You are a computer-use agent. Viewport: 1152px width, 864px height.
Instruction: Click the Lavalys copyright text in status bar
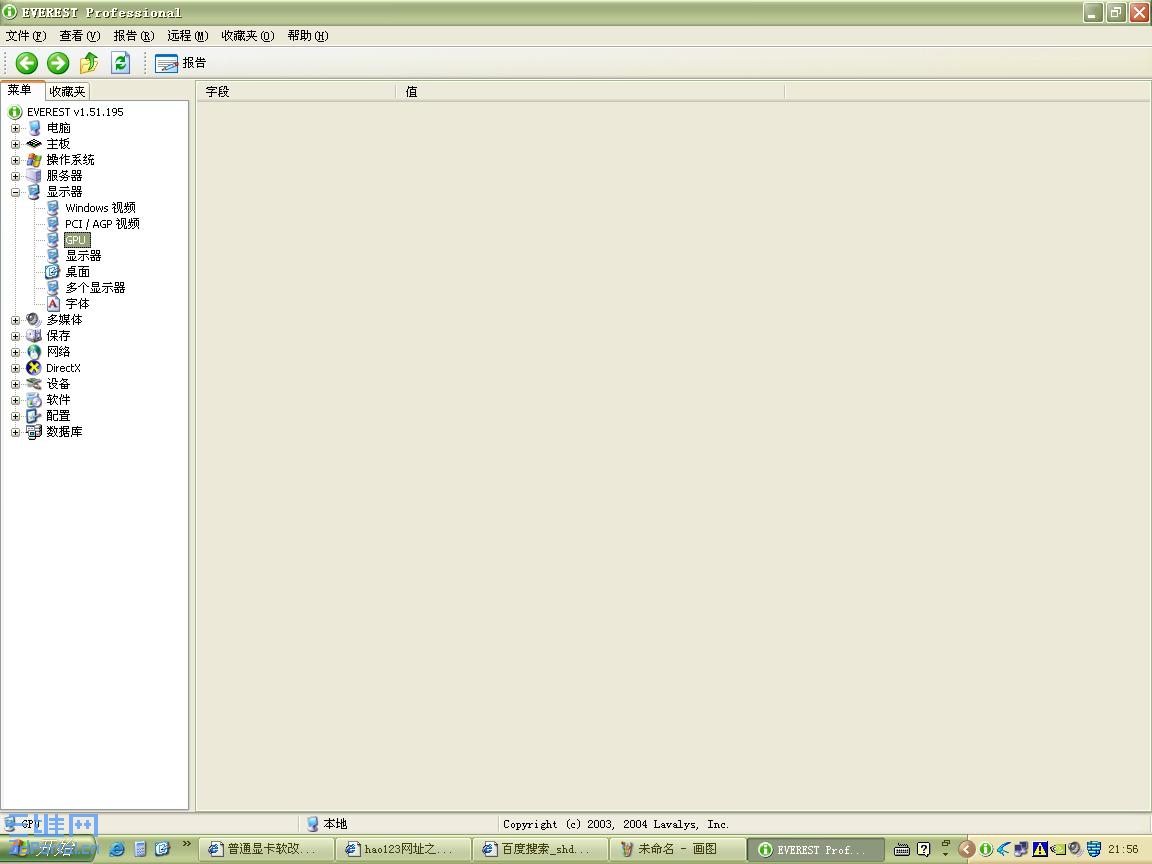click(616, 824)
